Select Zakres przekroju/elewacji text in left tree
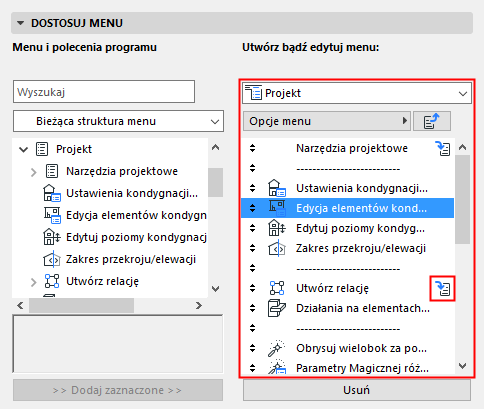The image size is (484, 409). point(131,259)
